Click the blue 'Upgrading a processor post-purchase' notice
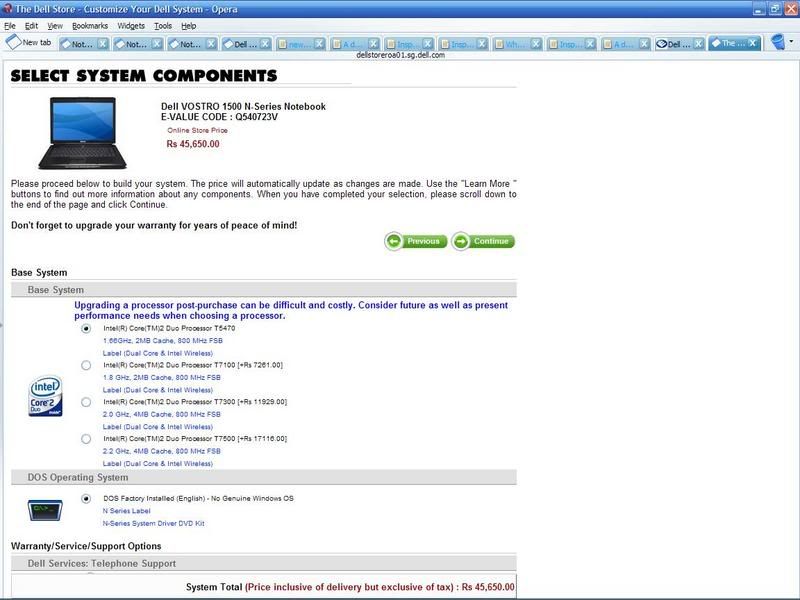This screenshot has height=600, width=800. coord(291,310)
